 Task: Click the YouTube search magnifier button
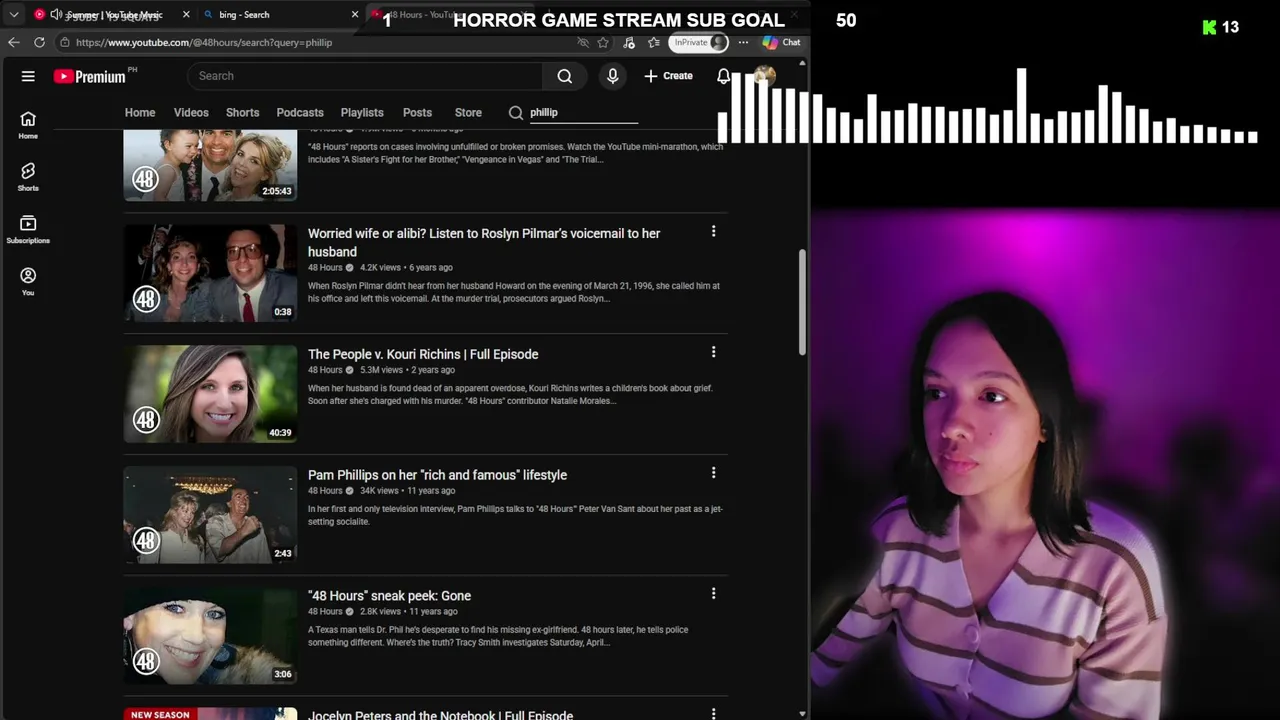(565, 76)
